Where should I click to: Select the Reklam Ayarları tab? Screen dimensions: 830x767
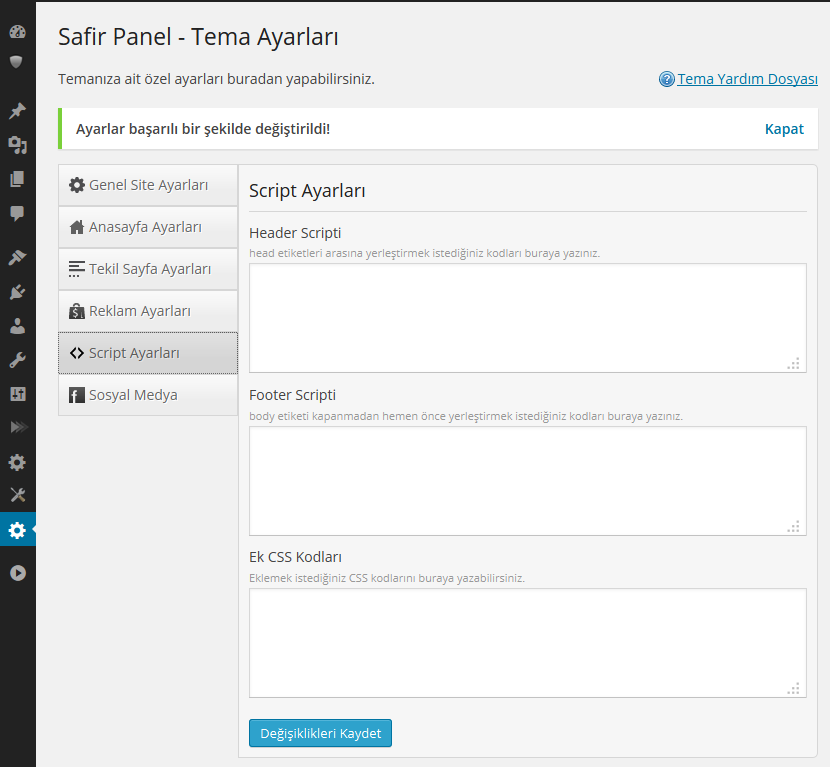coord(148,311)
